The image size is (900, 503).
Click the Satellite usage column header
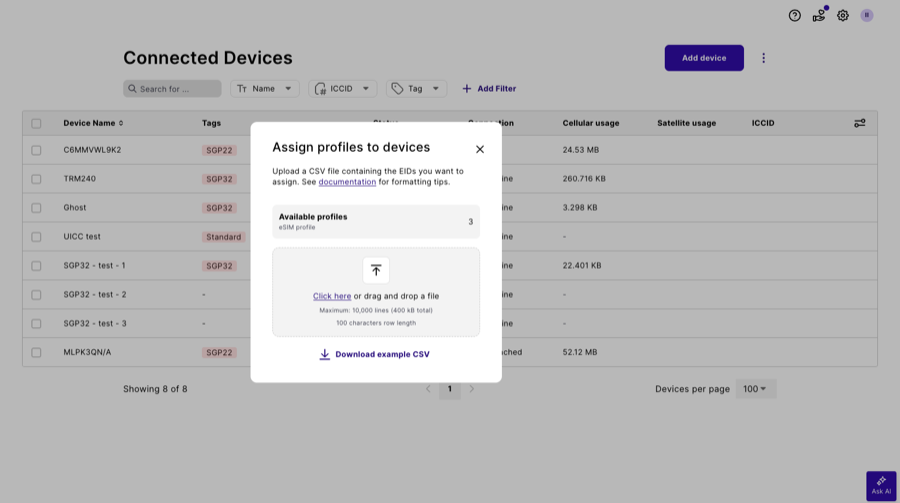tap(686, 123)
